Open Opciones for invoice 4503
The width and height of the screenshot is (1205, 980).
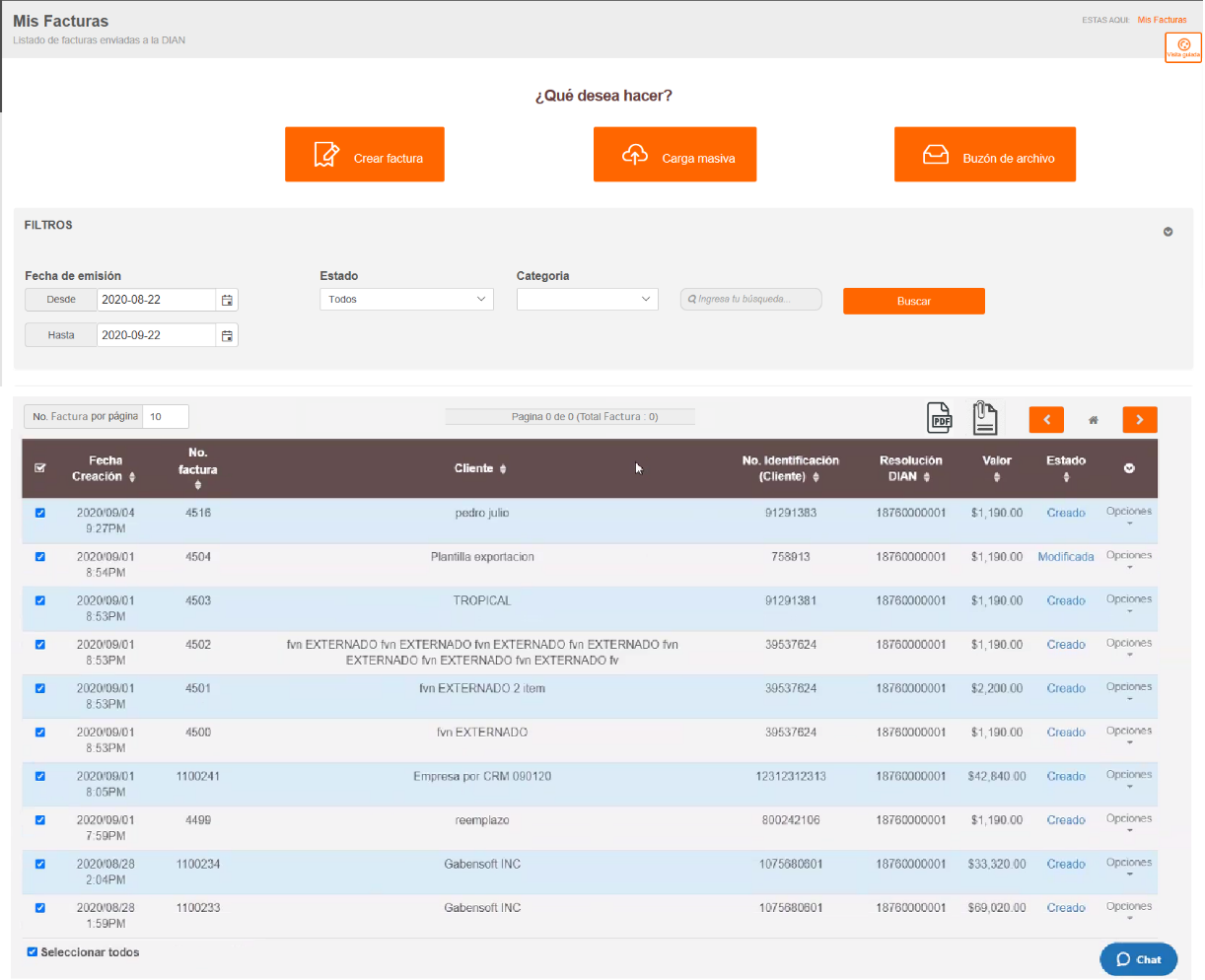tap(1129, 603)
